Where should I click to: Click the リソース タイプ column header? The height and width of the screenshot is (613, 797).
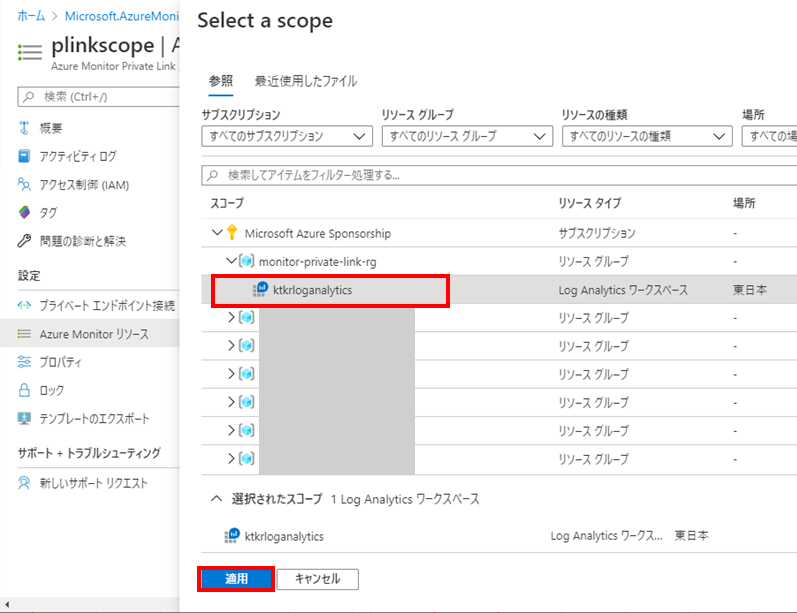coord(589,203)
